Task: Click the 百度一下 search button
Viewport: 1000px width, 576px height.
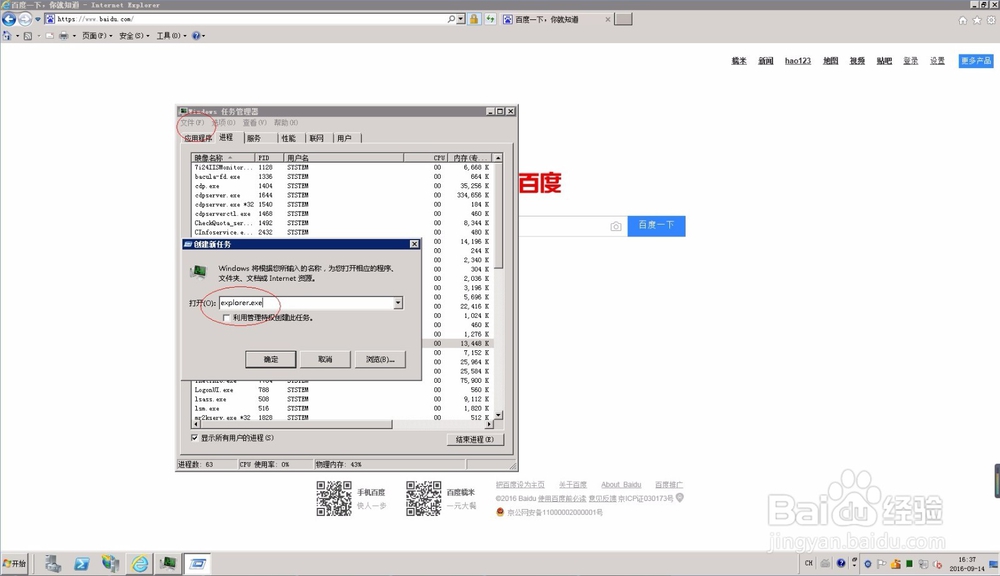Action: (656, 225)
